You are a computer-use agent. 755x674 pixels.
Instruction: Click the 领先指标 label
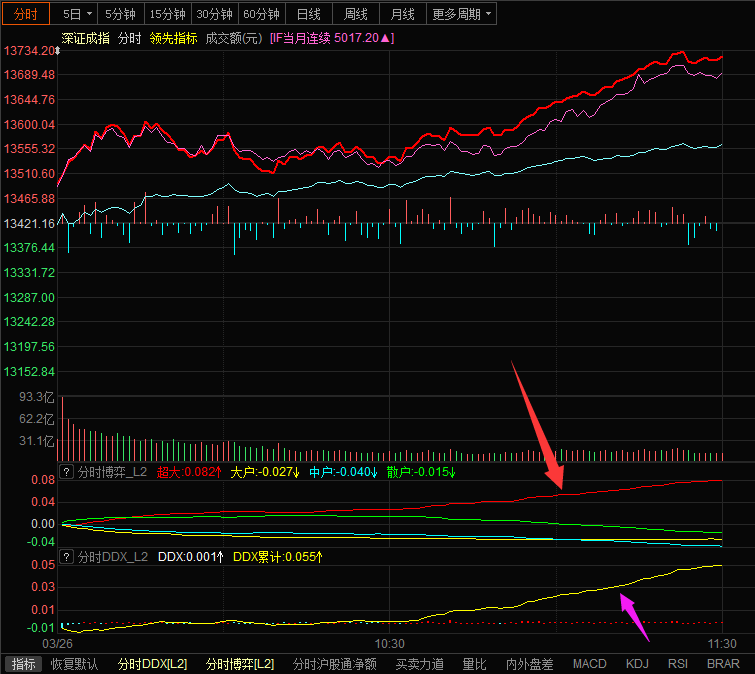coord(173,38)
